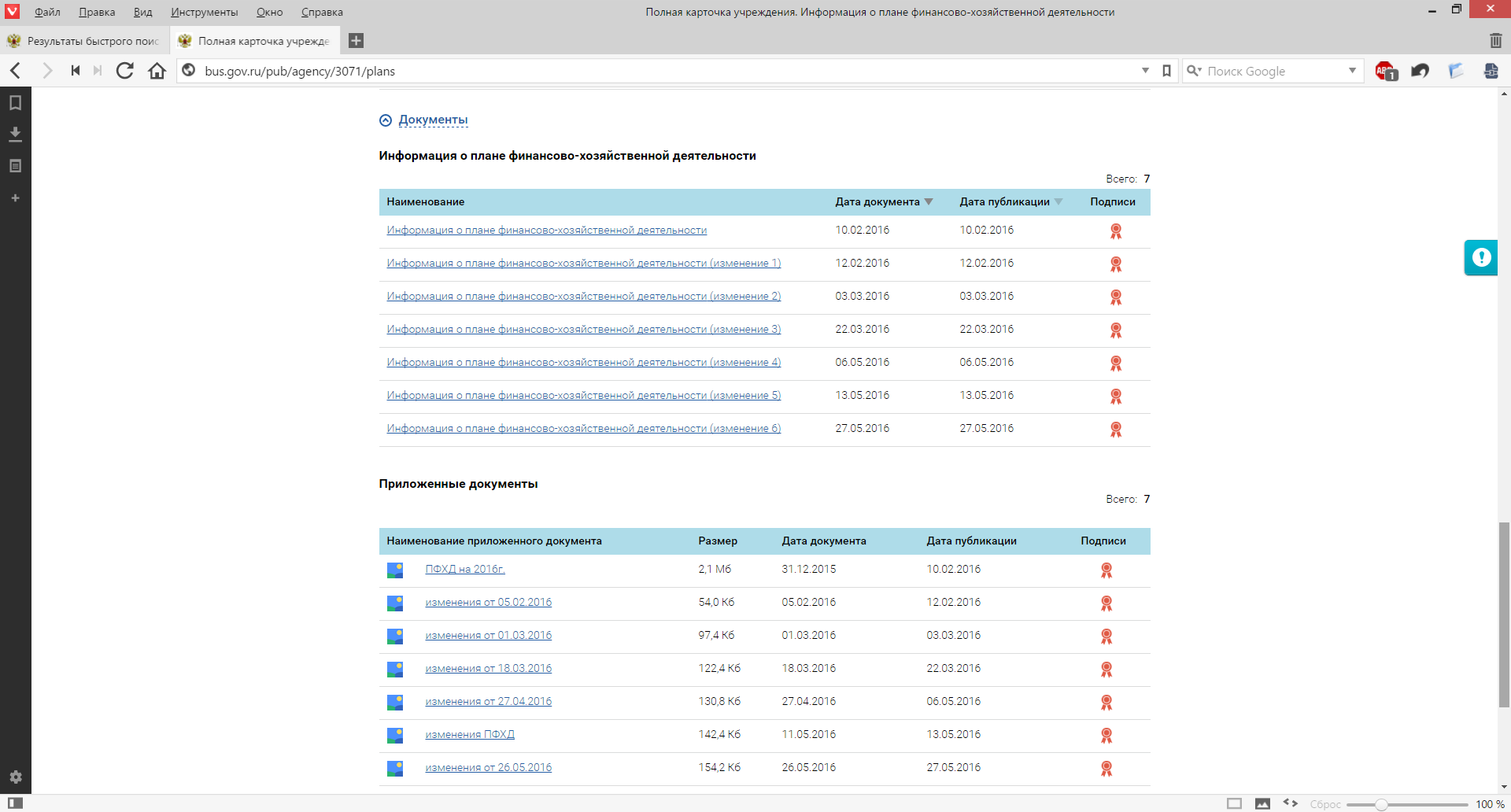The image size is (1511, 812).
Task: Click the browser forward arrow
Action: pos(47,71)
